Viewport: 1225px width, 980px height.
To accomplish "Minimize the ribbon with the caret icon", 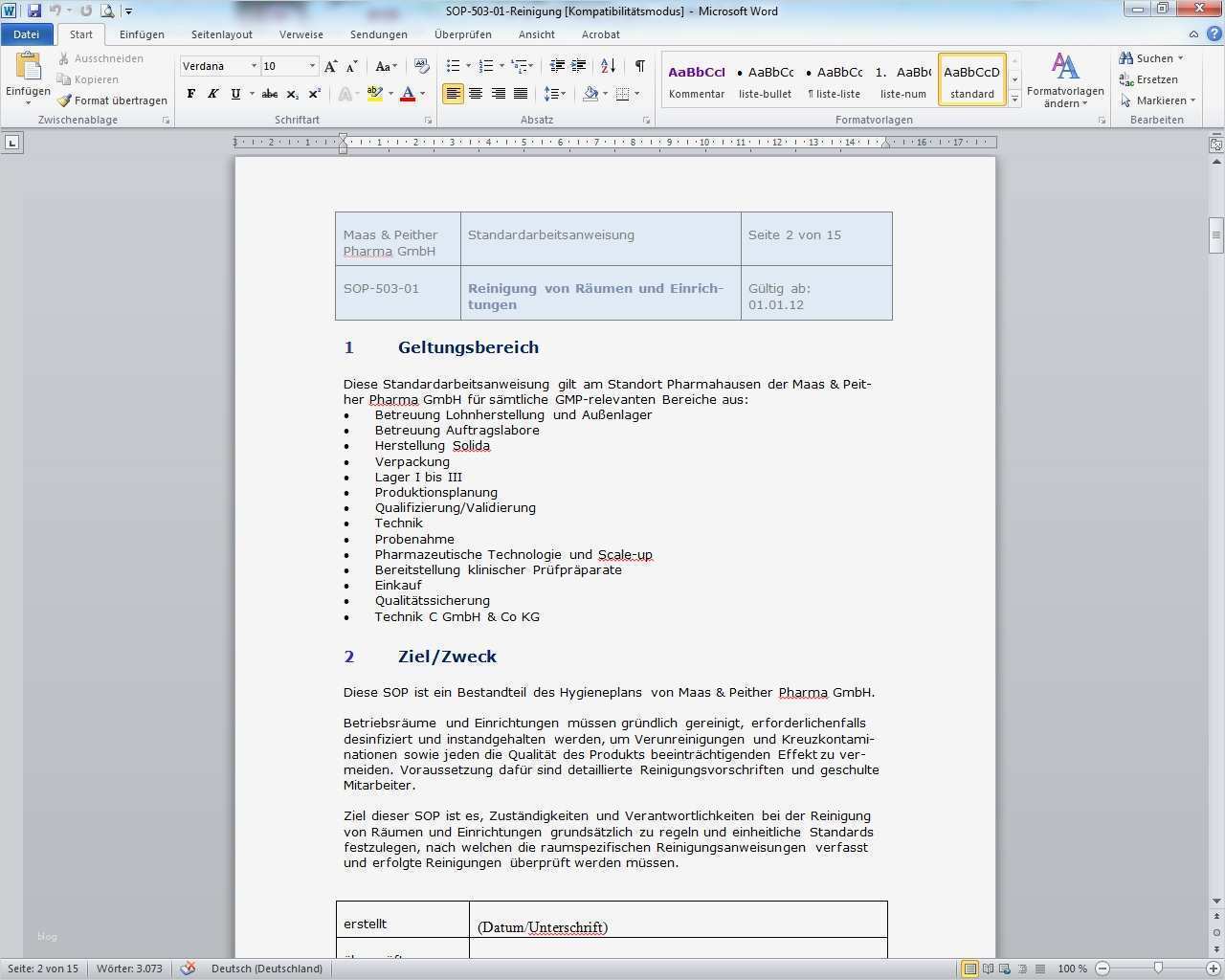I will tap(1192, 34).
